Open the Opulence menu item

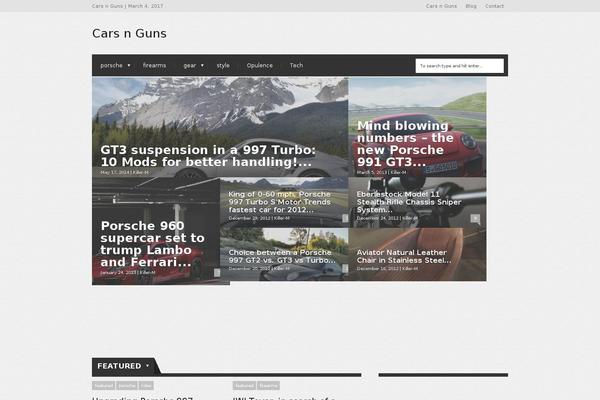pos(259,65)
